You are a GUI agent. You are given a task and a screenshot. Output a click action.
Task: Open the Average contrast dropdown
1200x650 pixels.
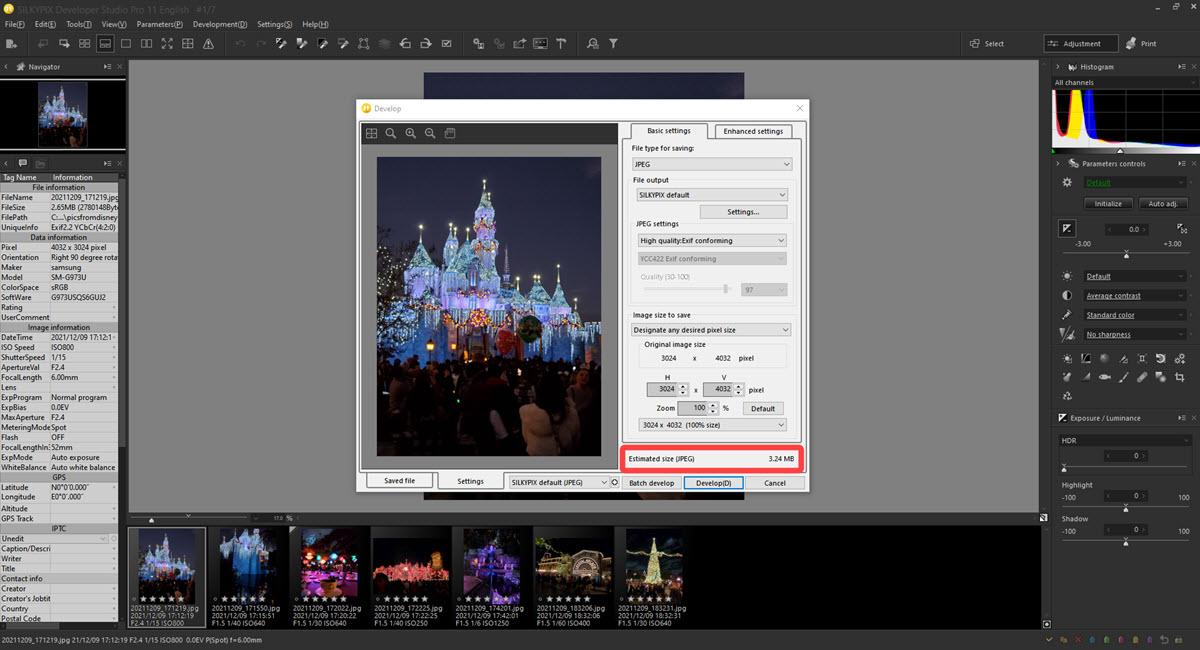(x=1136, y=296)
